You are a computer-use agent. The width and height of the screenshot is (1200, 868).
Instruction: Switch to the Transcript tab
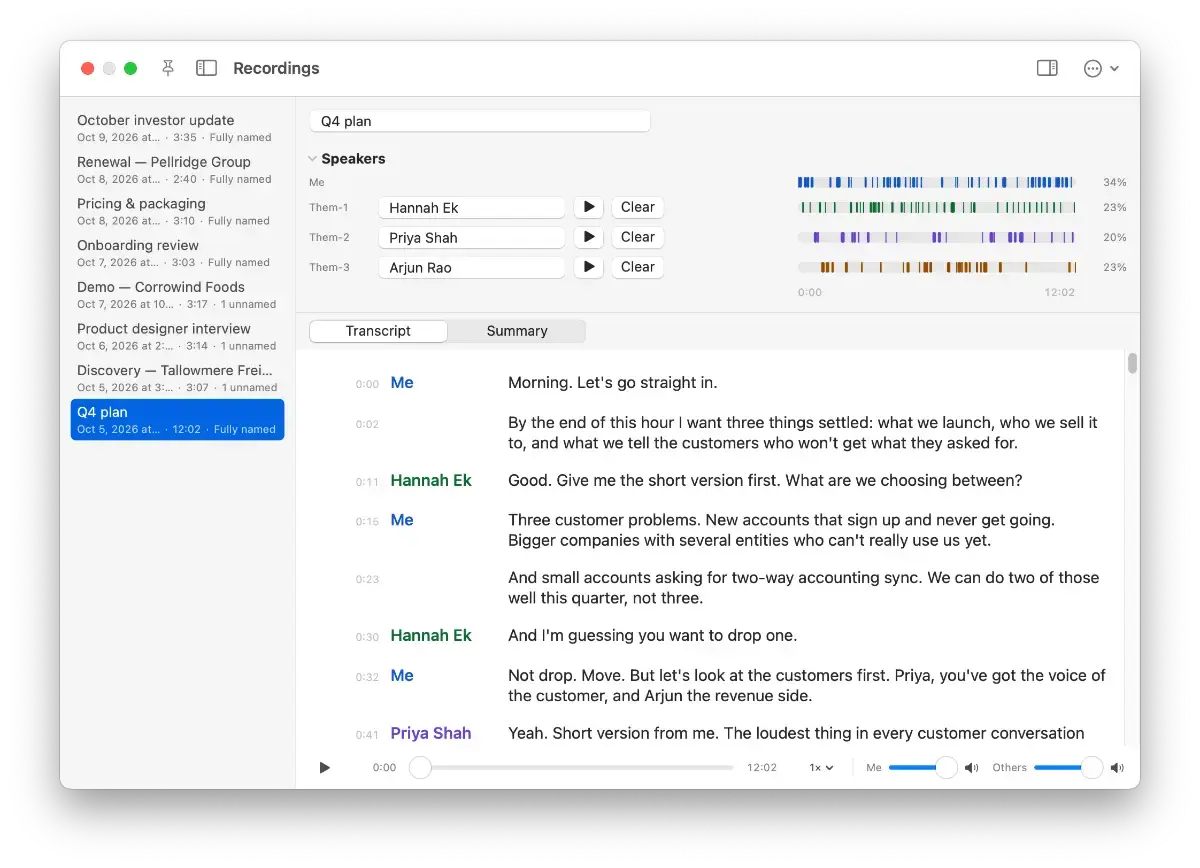click(378, 331)
